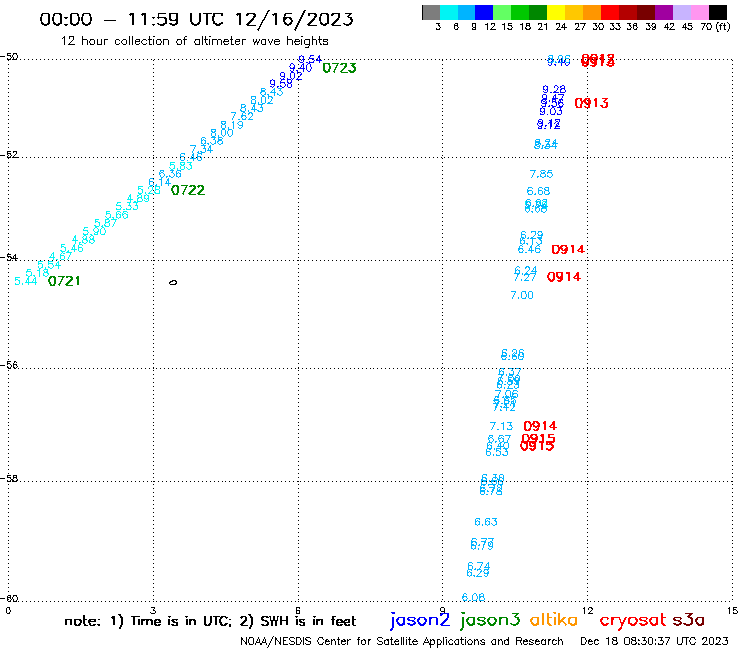Click the wave height value 6.08
The image size is (740, 650).
[473, 597]
